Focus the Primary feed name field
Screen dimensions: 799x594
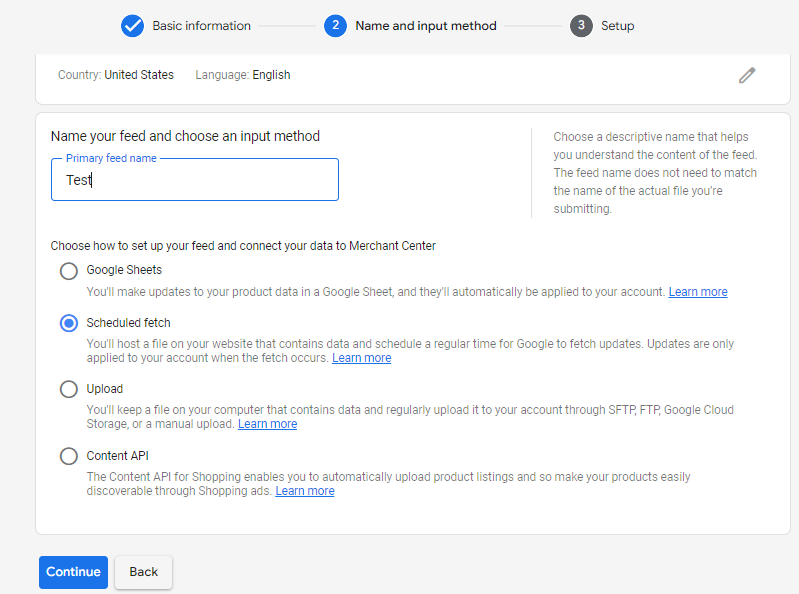click(x=195, y=180)
